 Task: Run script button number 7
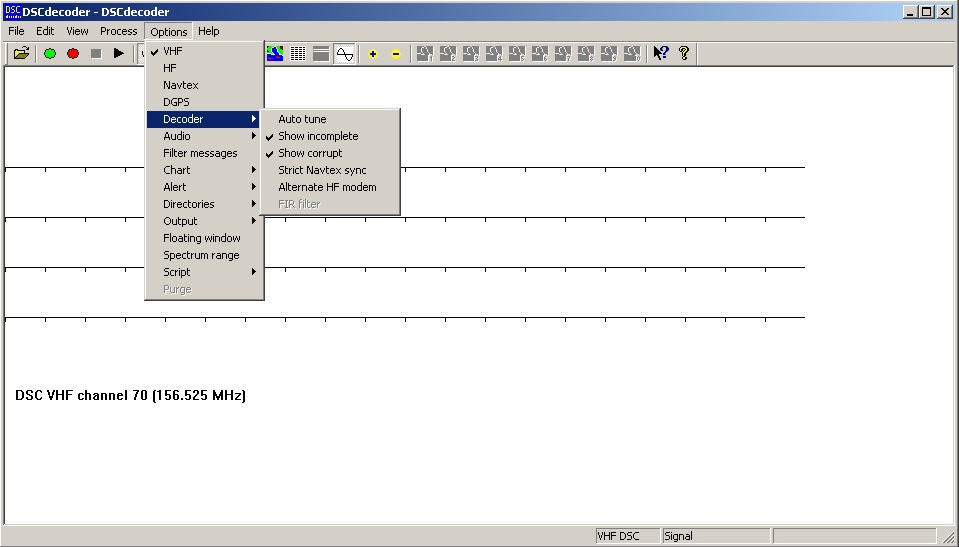tap(563, 54)
